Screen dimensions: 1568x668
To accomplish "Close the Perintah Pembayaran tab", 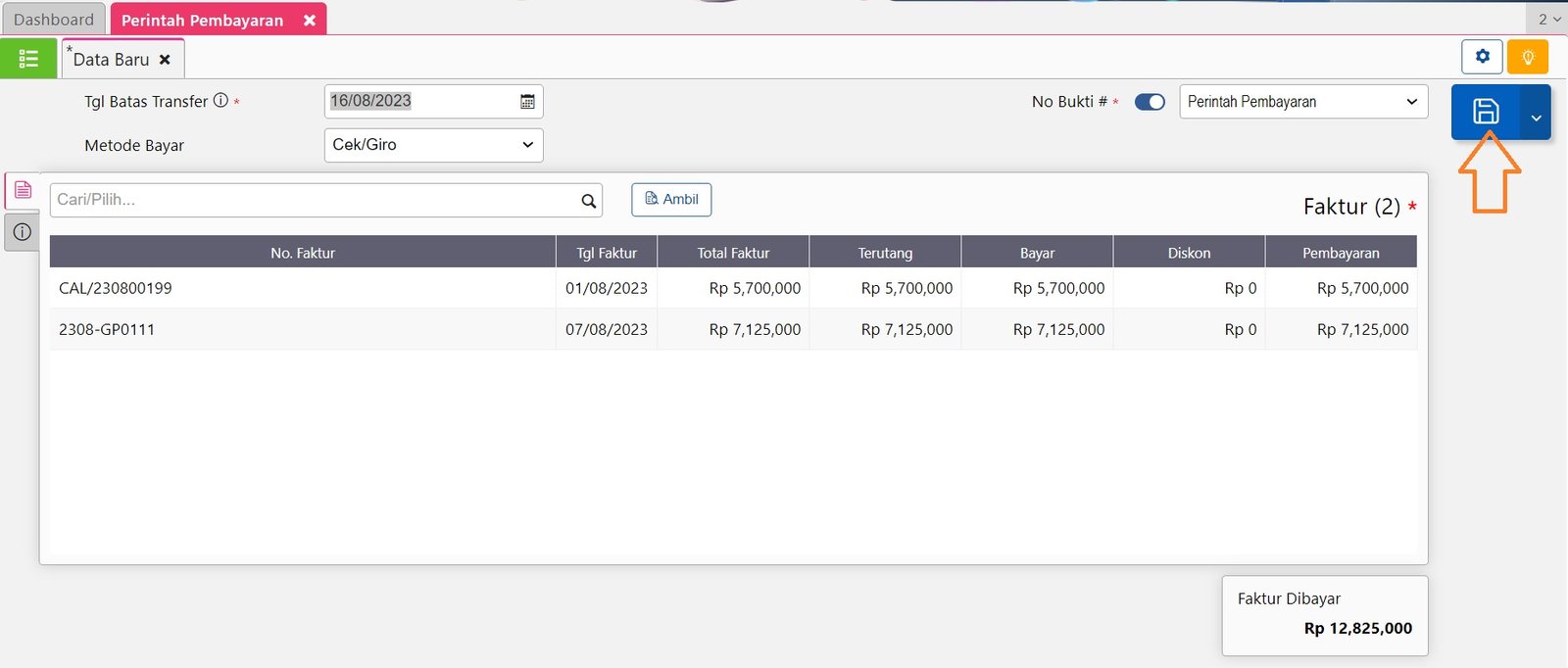I will click(x=310, y=20).
